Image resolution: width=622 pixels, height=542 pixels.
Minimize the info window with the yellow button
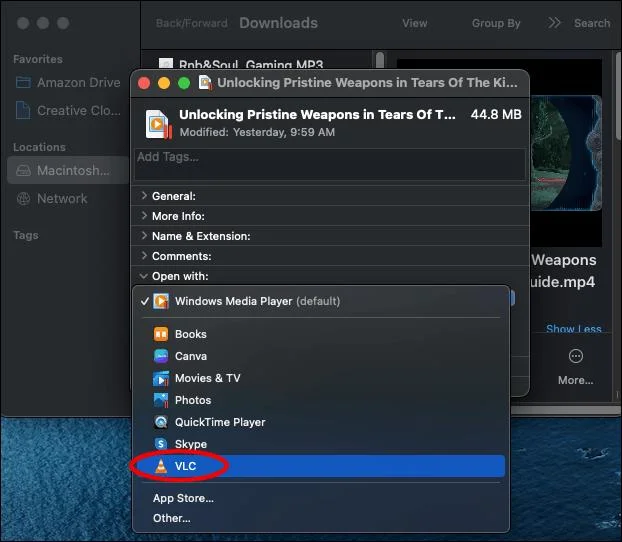(164, 83)
